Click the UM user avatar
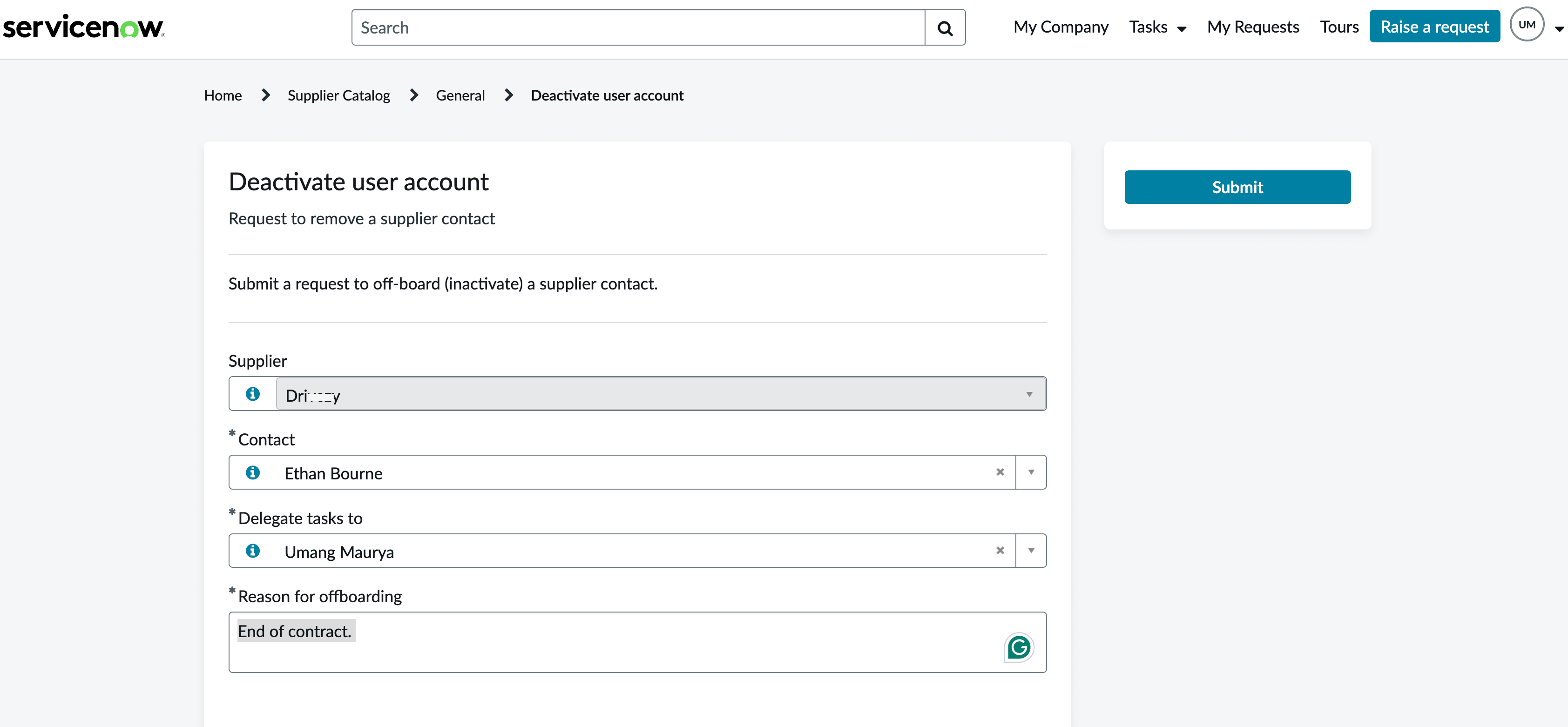Image resolution: width=1568 pixels, height=727 pixels. [1527, 24]
